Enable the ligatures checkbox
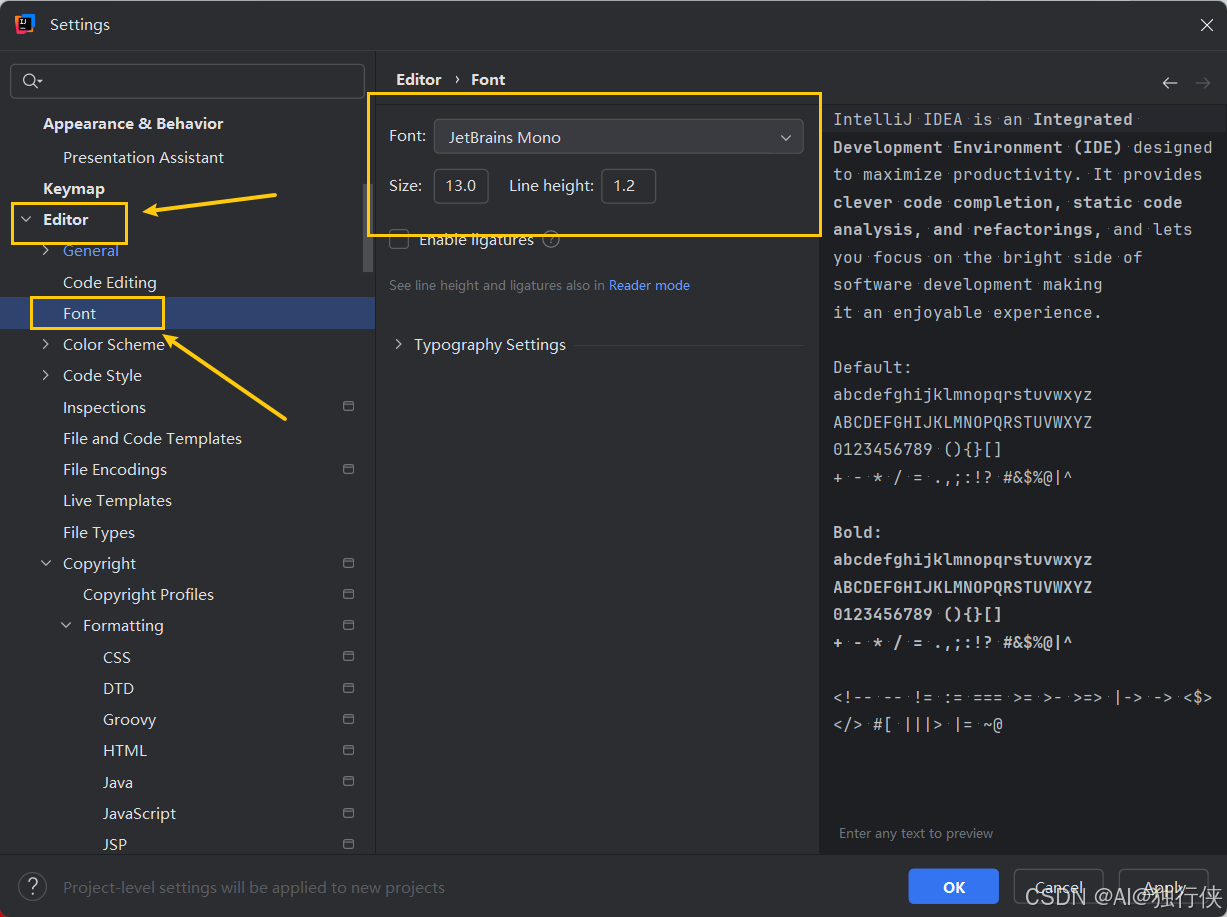Screen dimensions: 1227x917 pos(399,240)
